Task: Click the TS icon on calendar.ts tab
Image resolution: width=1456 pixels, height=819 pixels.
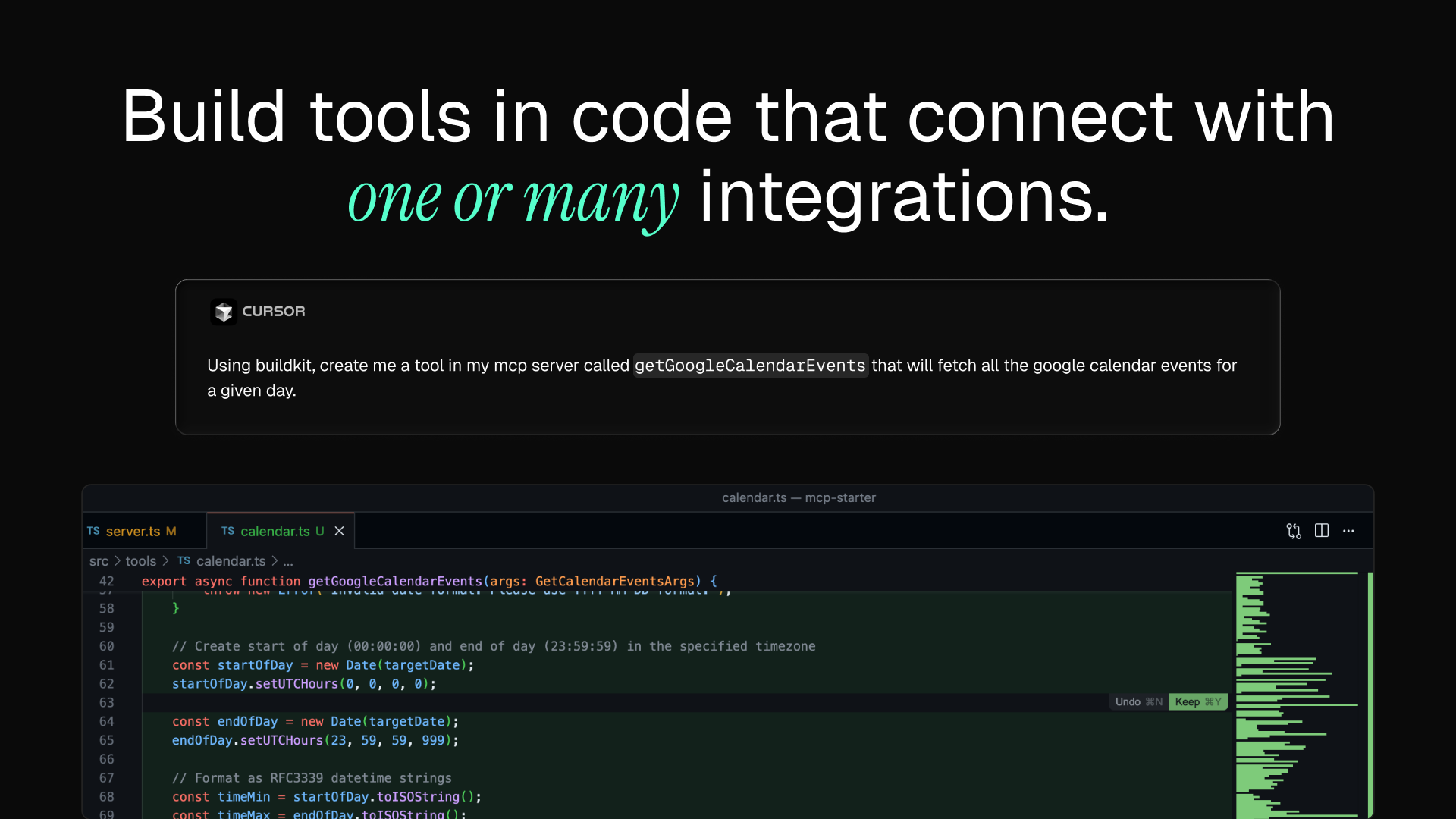Action: [x=227, y=531]
